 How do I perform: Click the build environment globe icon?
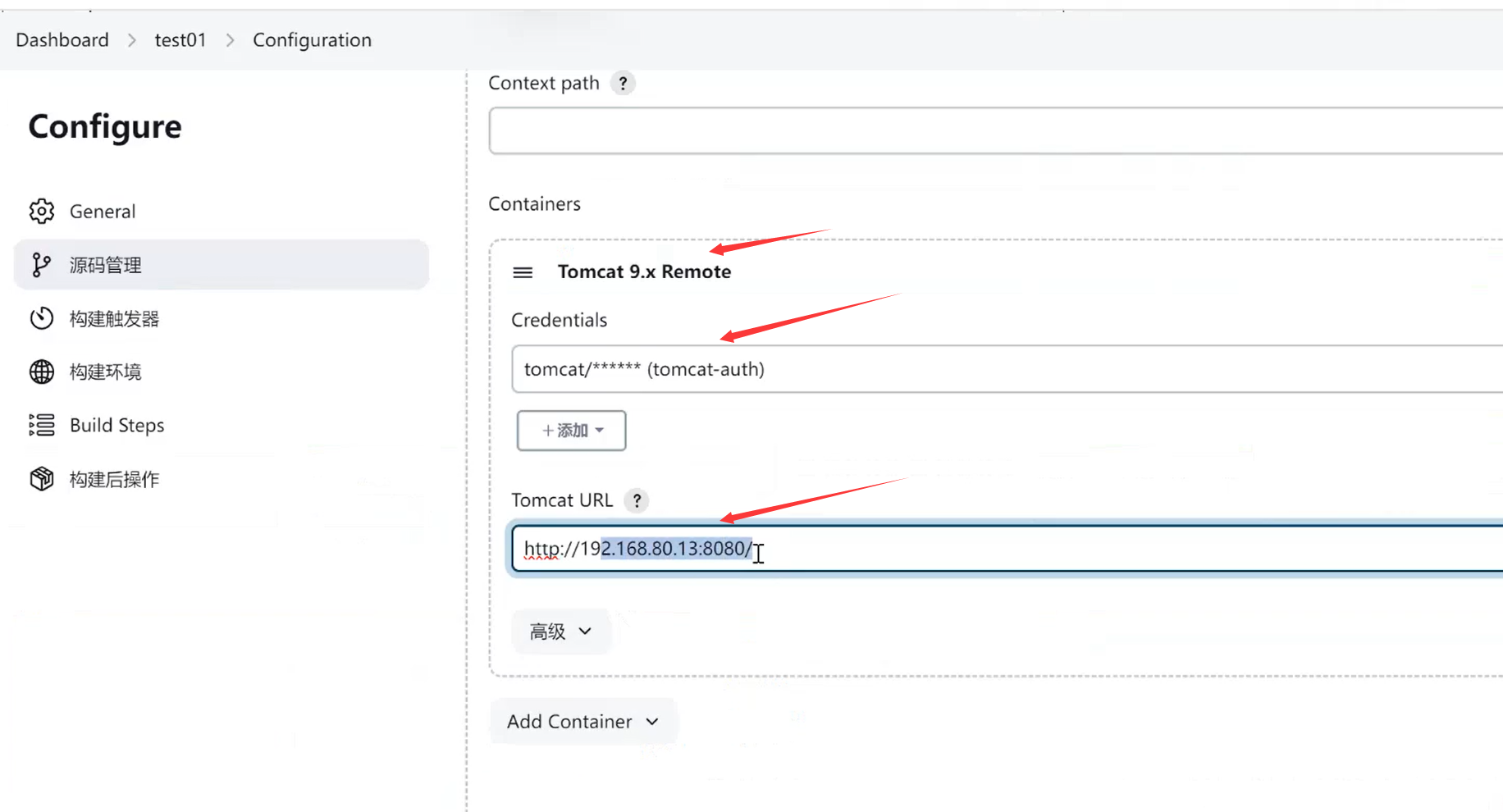[x=42, y=372]
